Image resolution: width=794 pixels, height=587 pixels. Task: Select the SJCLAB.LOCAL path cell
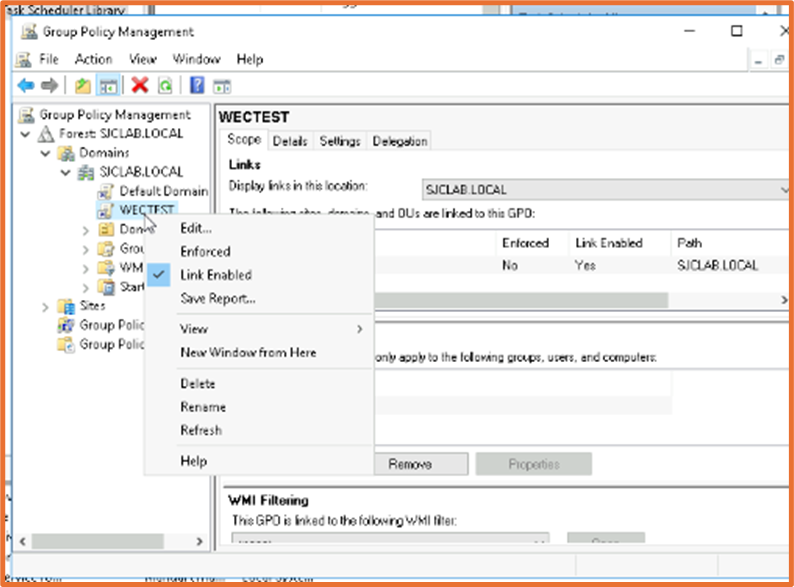click(717, 266)
